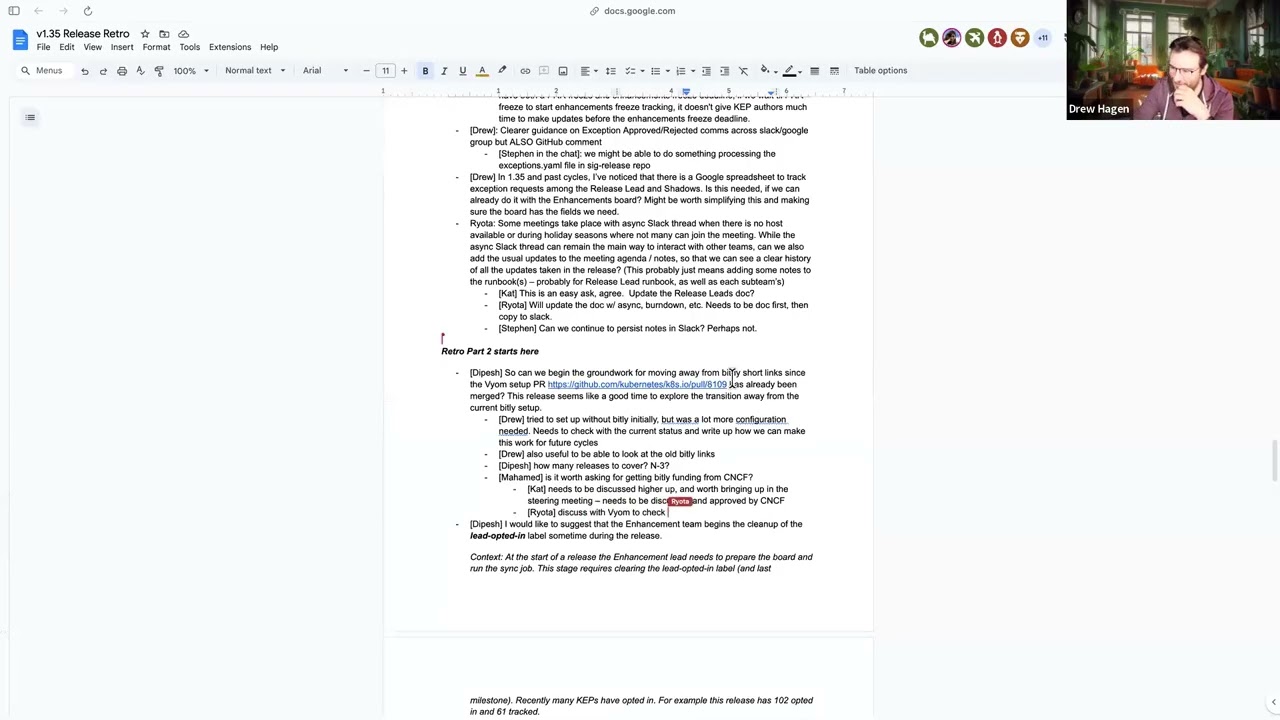
Task: Open the Edit menu
Action: 67,47
